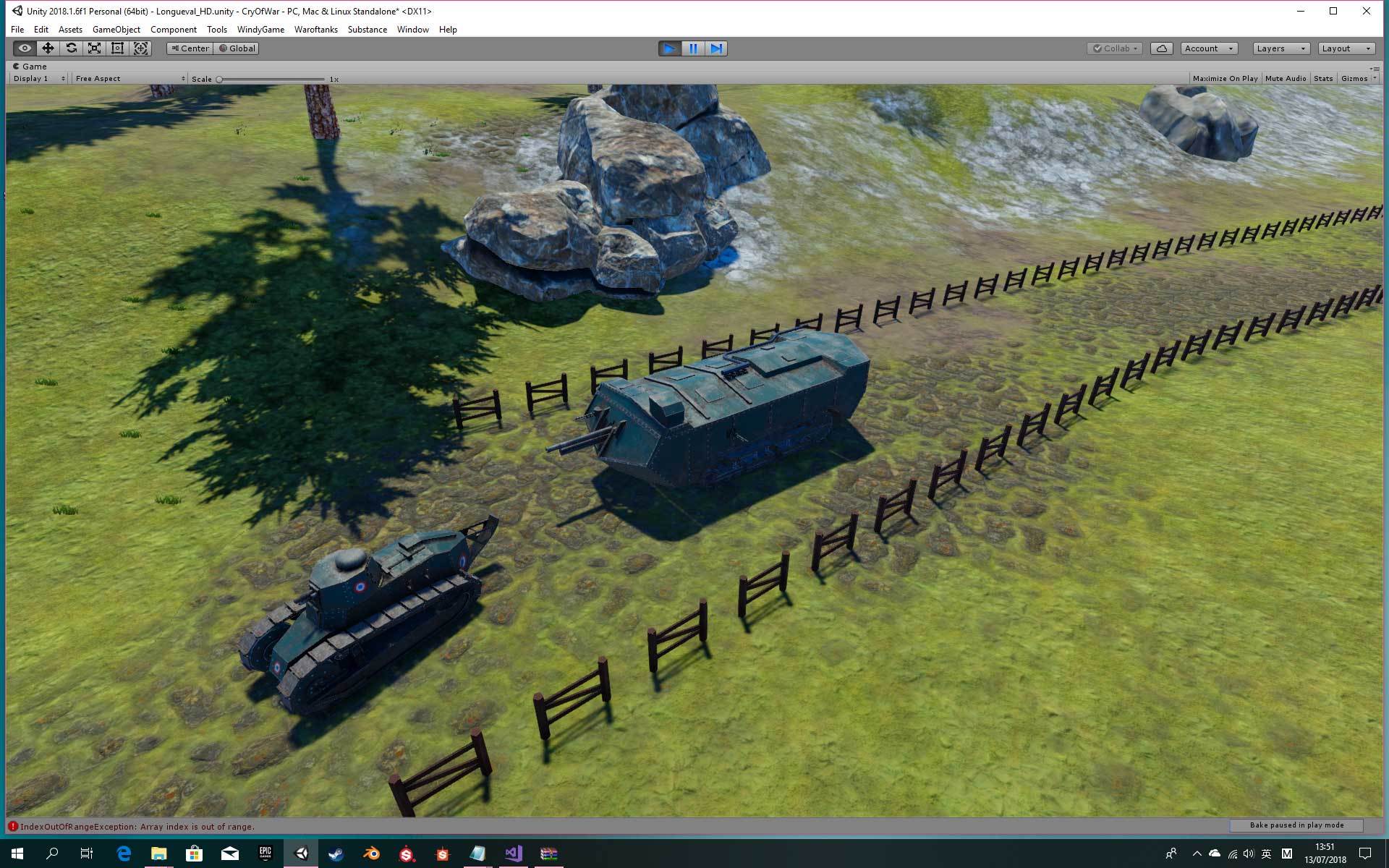The height and width of the screenshot is (868, 1389).
Task: Open Mail app from taskbar
Action: click(230, 854)
